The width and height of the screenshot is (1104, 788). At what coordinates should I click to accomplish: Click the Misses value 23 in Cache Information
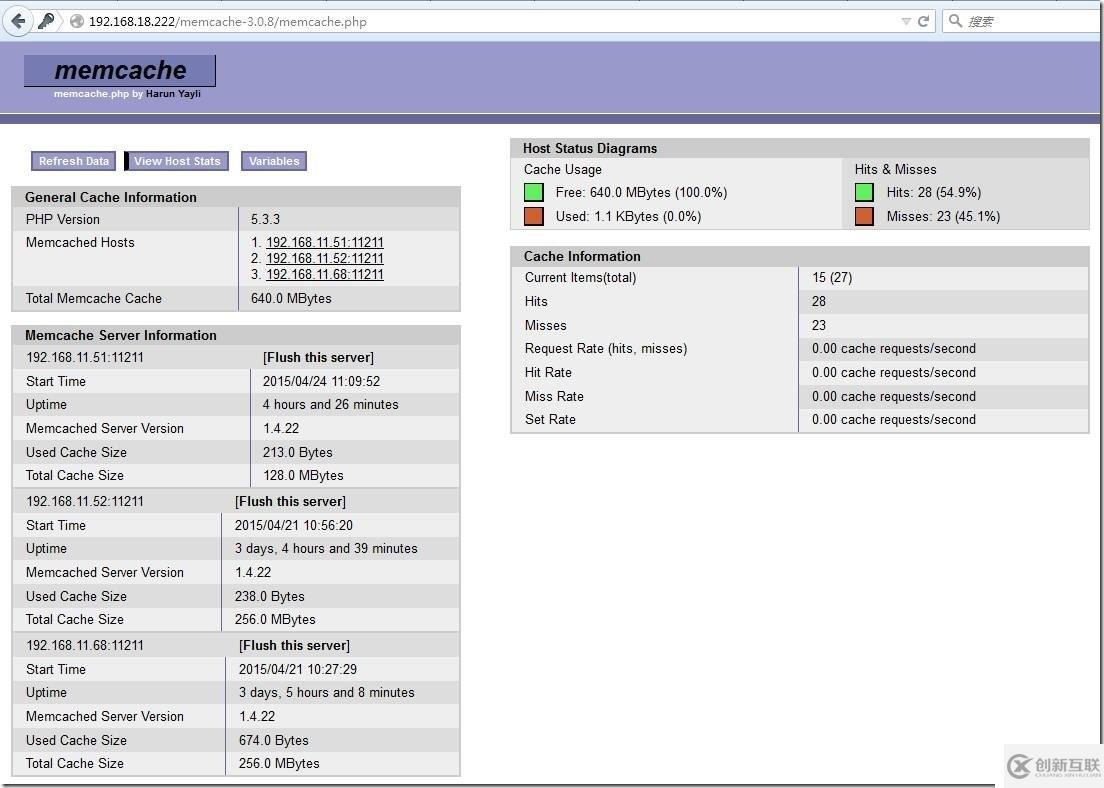tap(819, 325)
